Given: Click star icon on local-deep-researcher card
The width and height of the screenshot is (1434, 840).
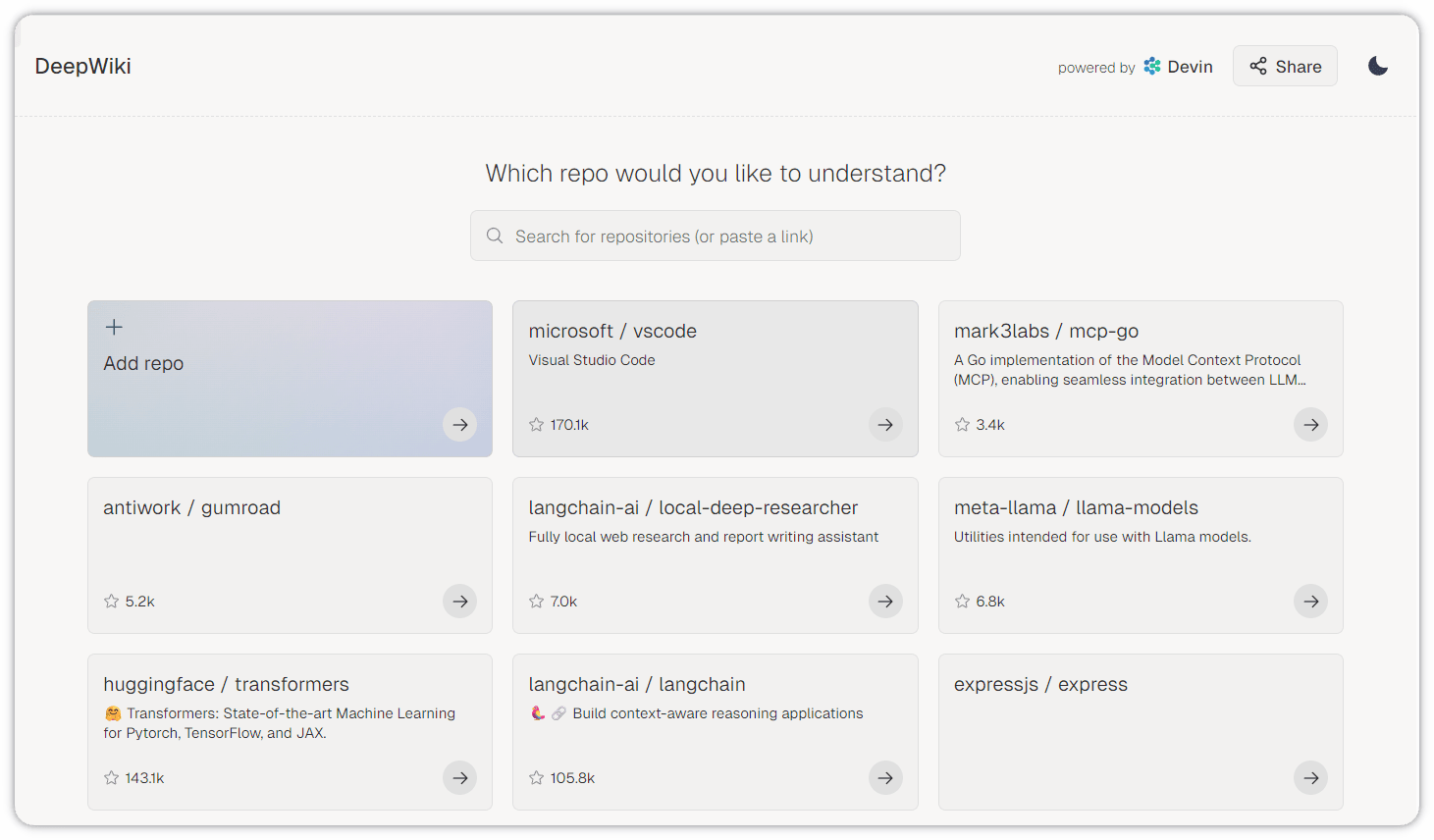Looking at the screenshot, I should pos(536,602).
